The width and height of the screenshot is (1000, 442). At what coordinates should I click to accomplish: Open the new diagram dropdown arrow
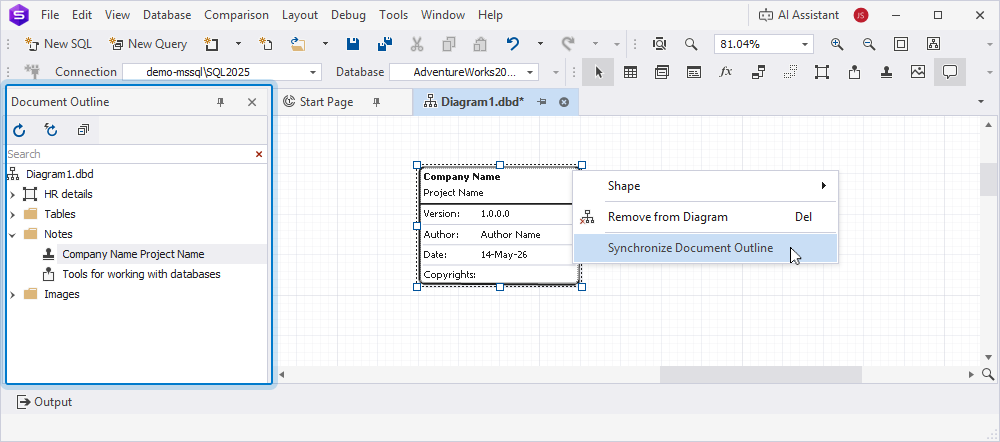[x=239, y=44]
